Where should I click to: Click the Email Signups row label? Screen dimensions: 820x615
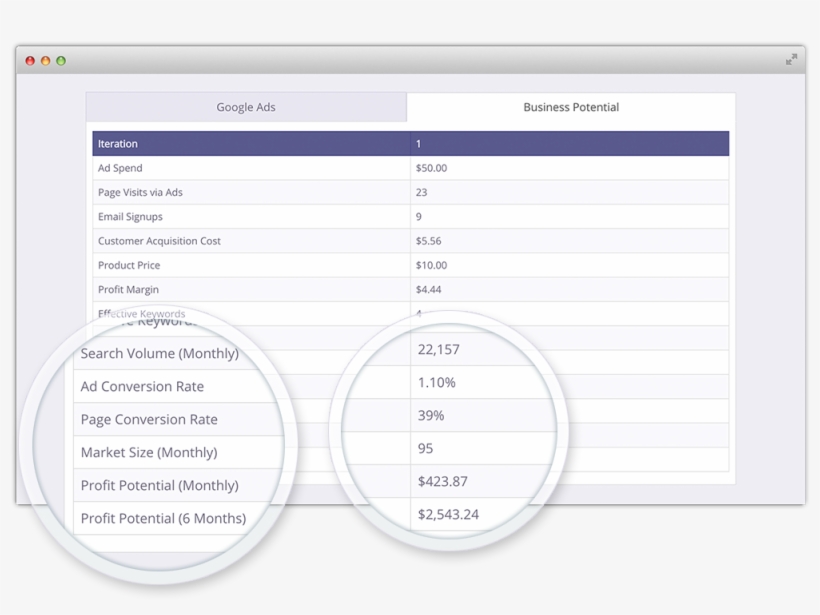(x=130, y=217)
